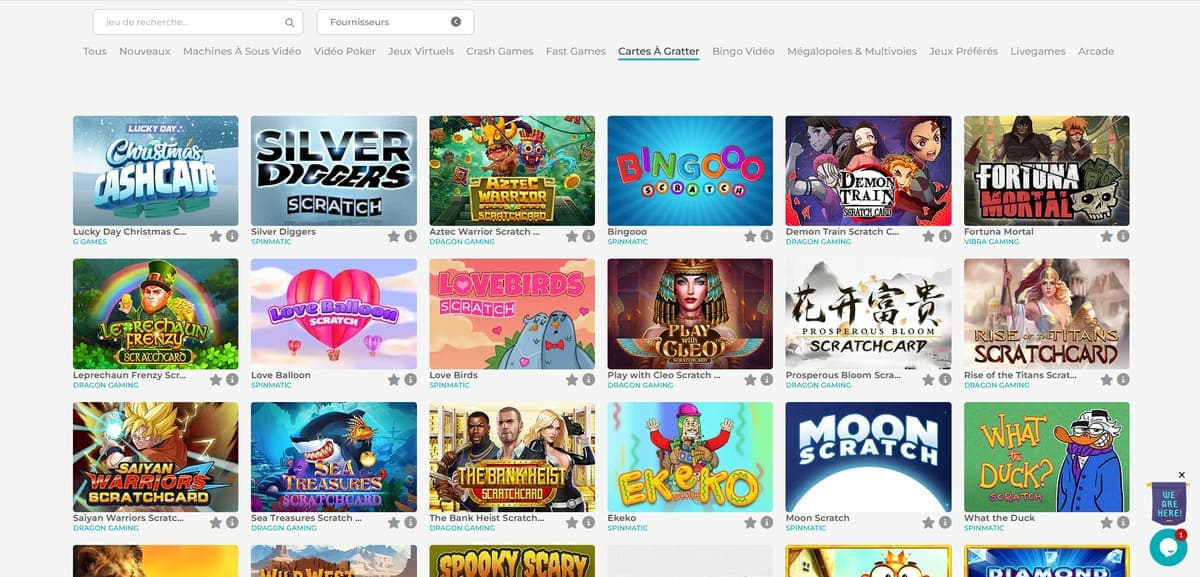Star the Aztec Warrior Scratch game
Image resolution: width=1200 pixels, height=577 pixels.
(x=572, y=236)
